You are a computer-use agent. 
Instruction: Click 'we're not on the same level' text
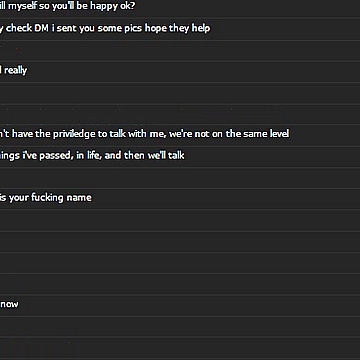click(229, 134)
